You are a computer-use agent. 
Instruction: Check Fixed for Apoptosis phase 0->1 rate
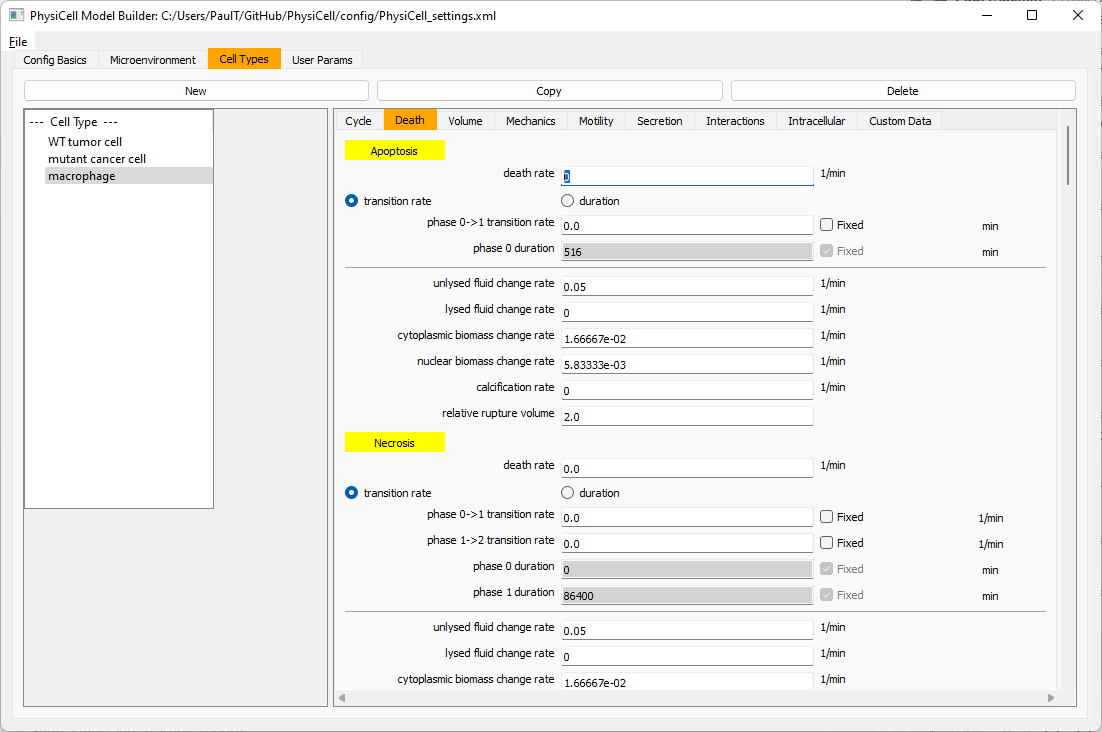click(x=827, y=225)
